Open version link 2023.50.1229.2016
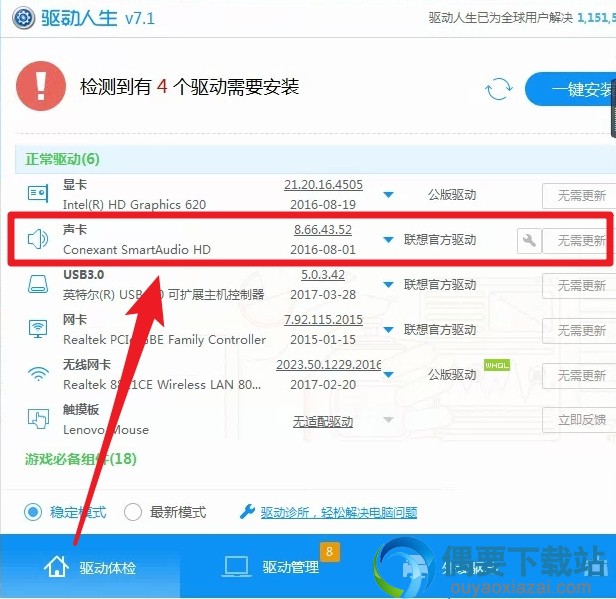 [328, 365]
